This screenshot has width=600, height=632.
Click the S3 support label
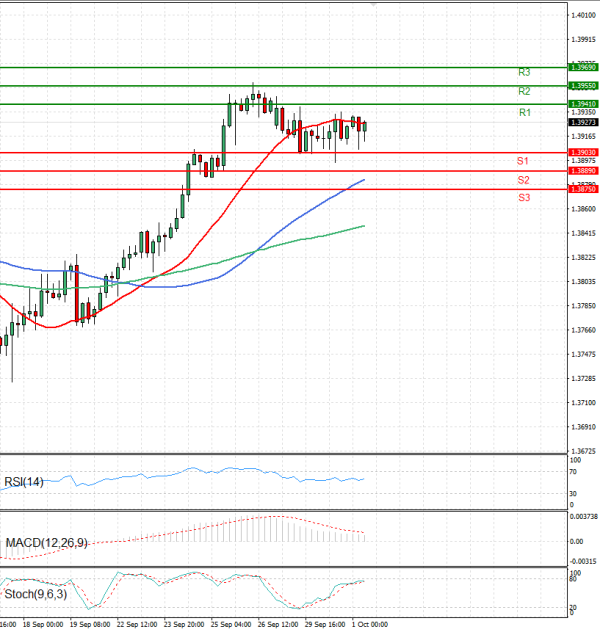pos(523,198)
